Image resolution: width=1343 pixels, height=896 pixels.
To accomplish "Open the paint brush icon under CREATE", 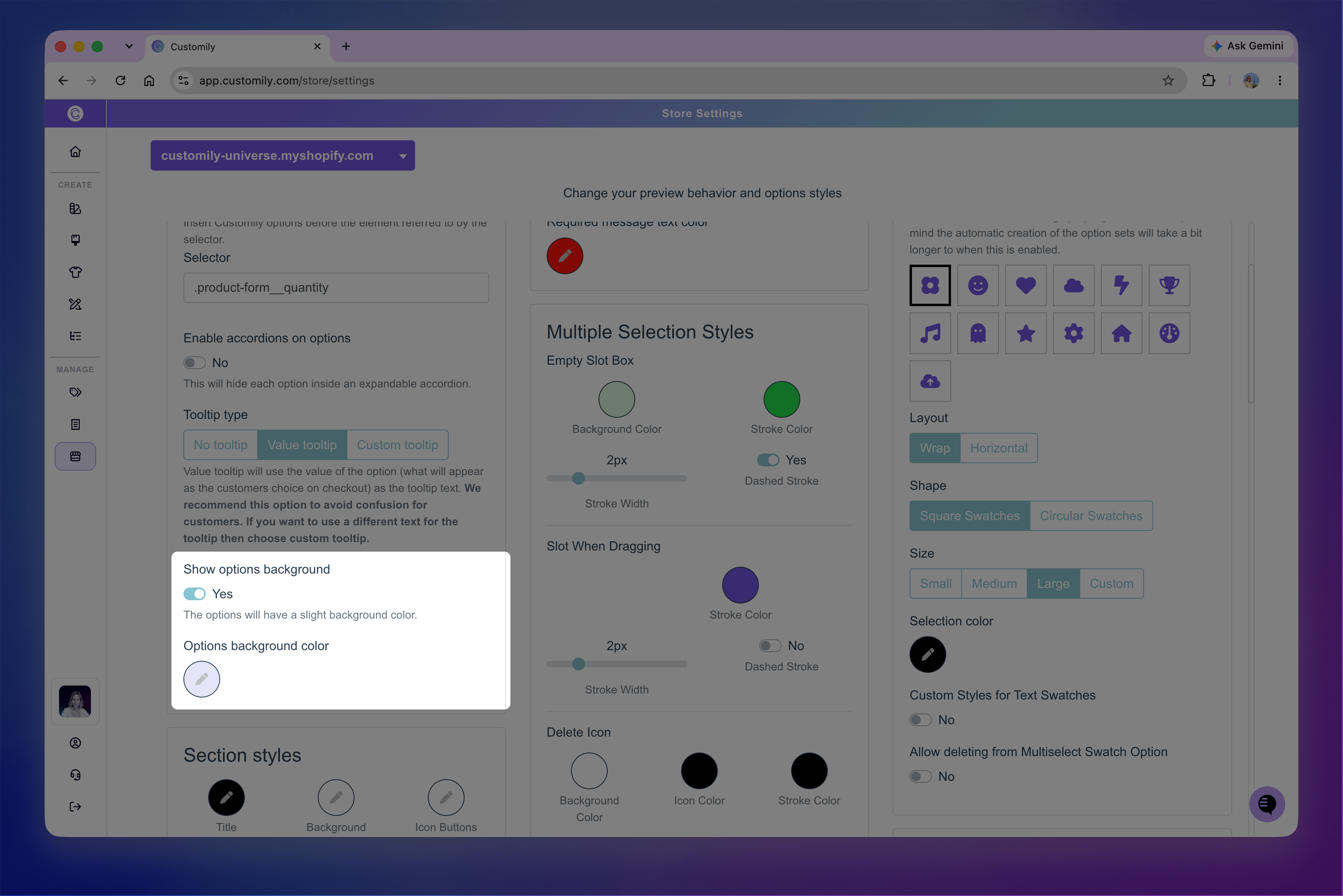I will tap(75, 240).
